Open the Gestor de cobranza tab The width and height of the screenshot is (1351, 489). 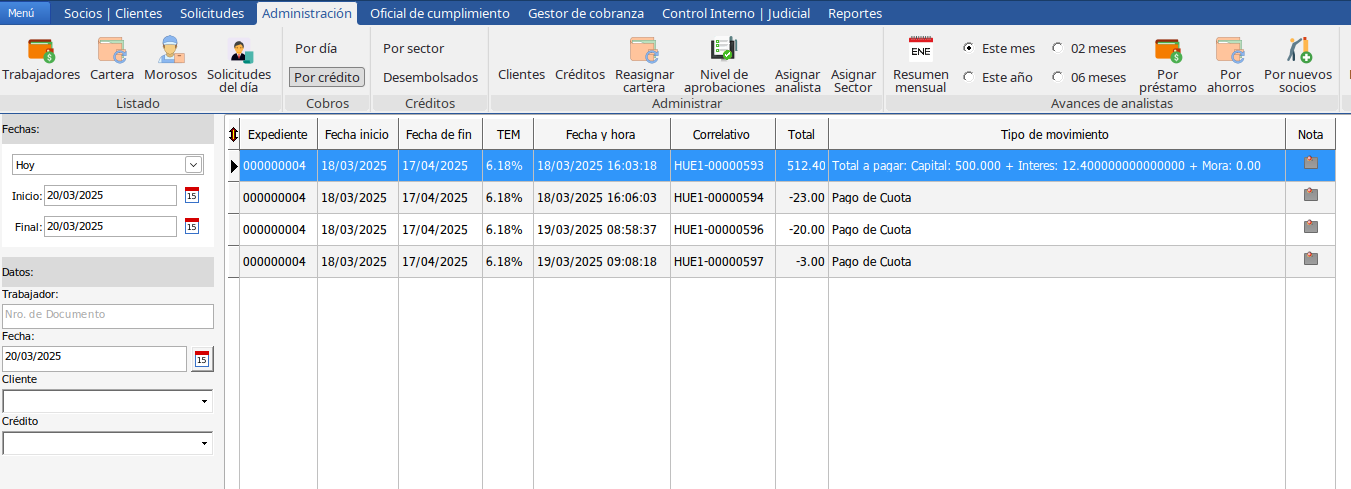coord(585,13)
